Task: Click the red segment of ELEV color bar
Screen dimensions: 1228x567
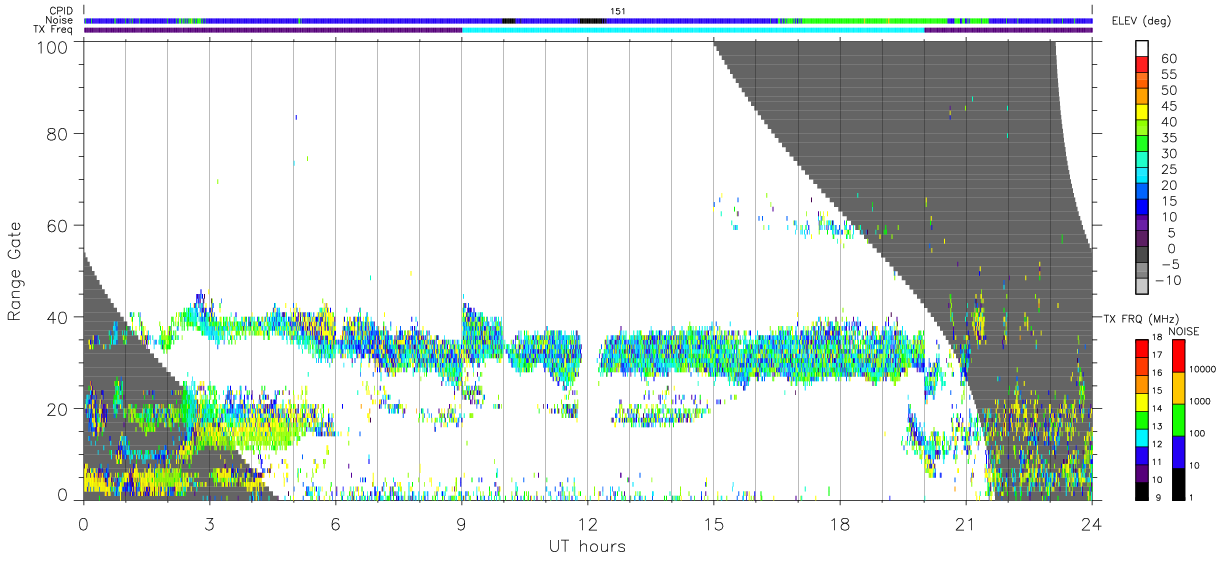Action: (1142, 66)
